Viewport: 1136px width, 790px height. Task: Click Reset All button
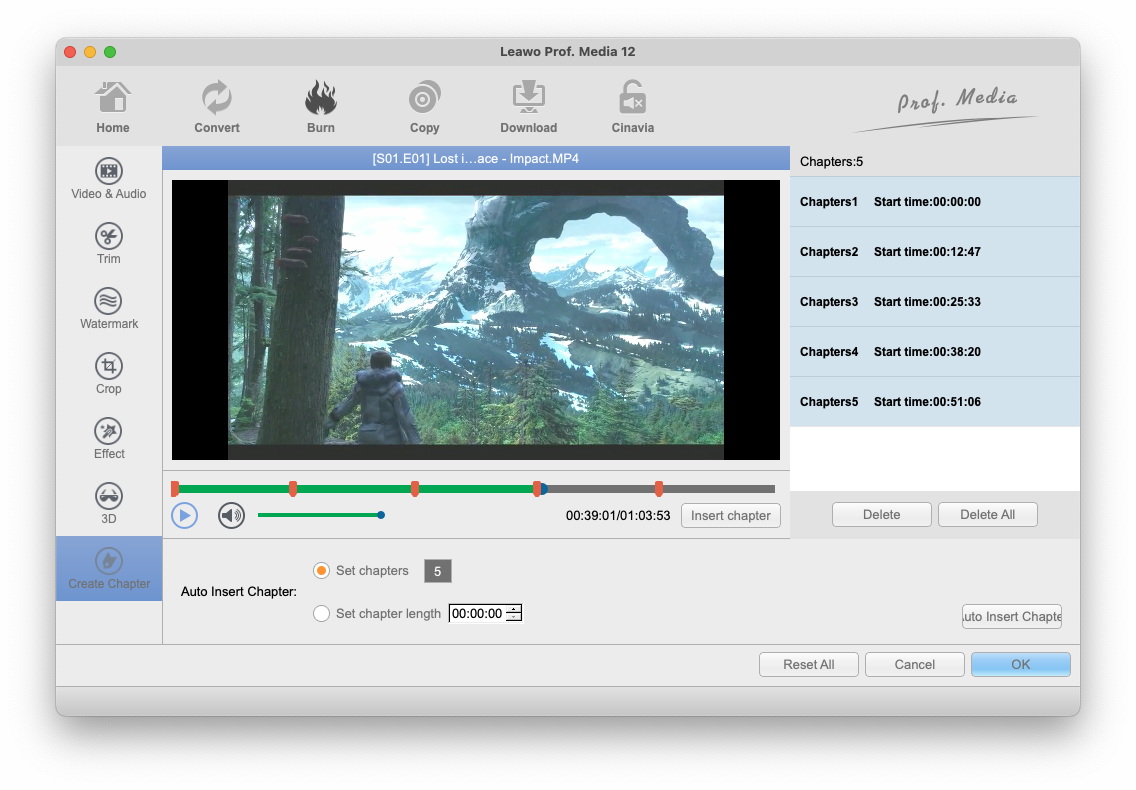click(809, 665)
